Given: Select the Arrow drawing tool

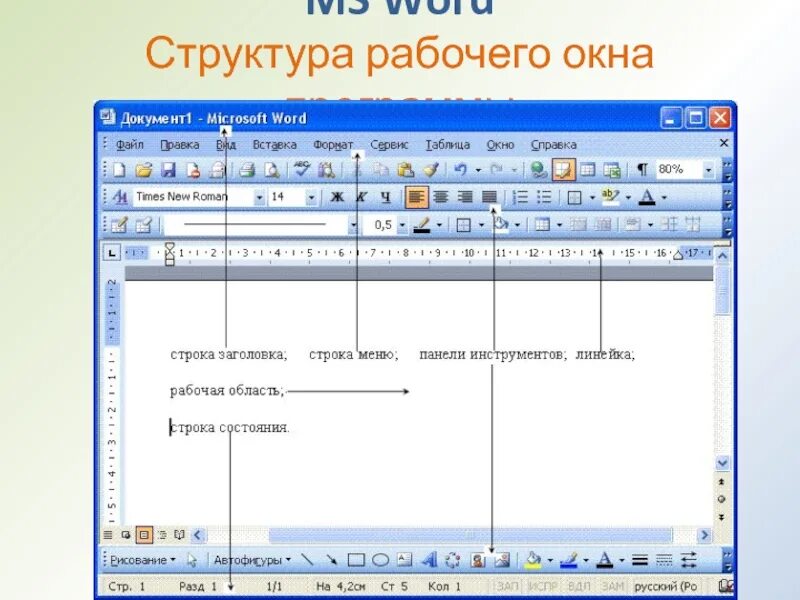Looking at the screenshot, I should [x=332, y=560].
